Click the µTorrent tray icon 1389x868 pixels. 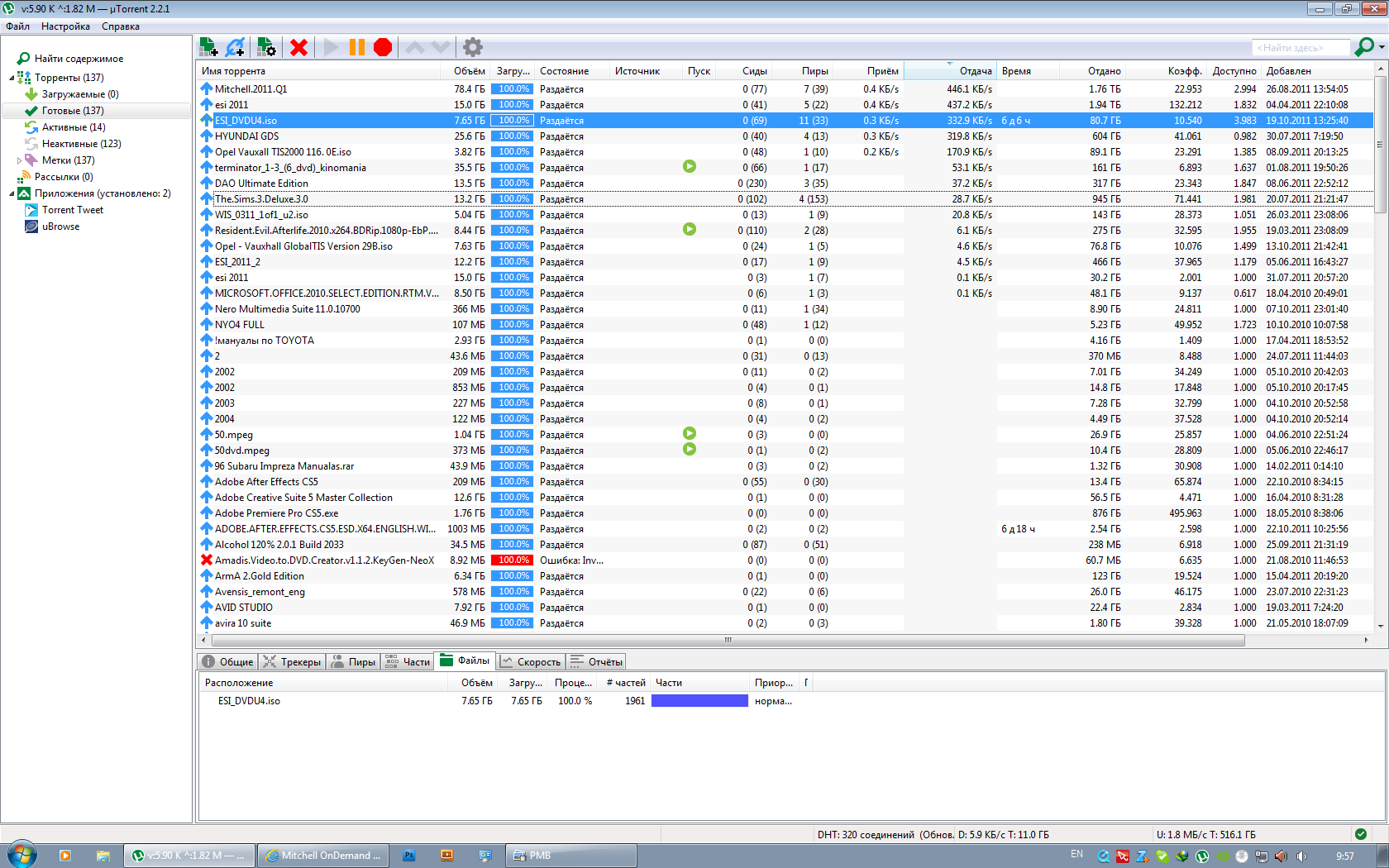click(1202, 856)
